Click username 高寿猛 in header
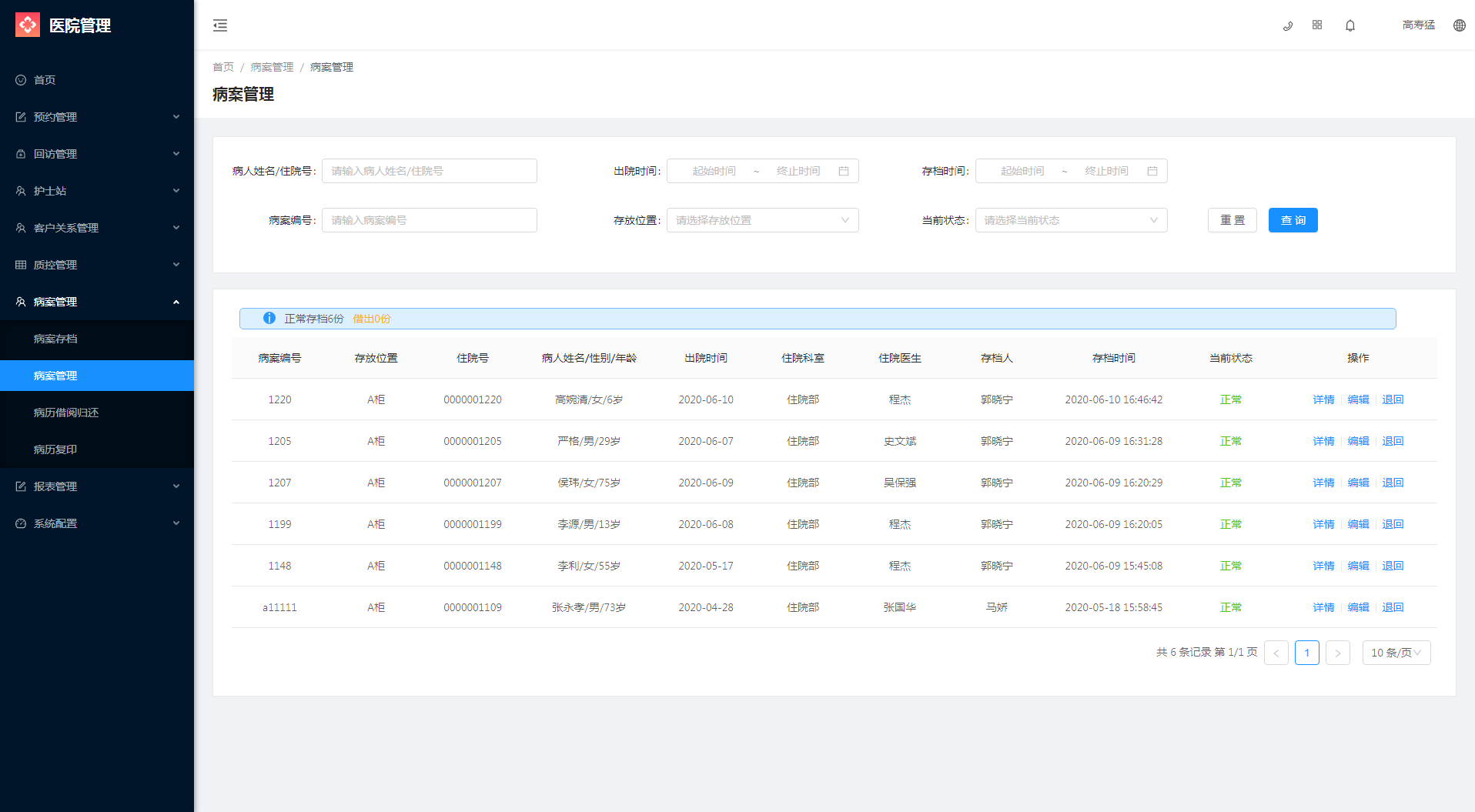The height and width of the screenshot is (812, 1475). click(x=1418, y=25)
